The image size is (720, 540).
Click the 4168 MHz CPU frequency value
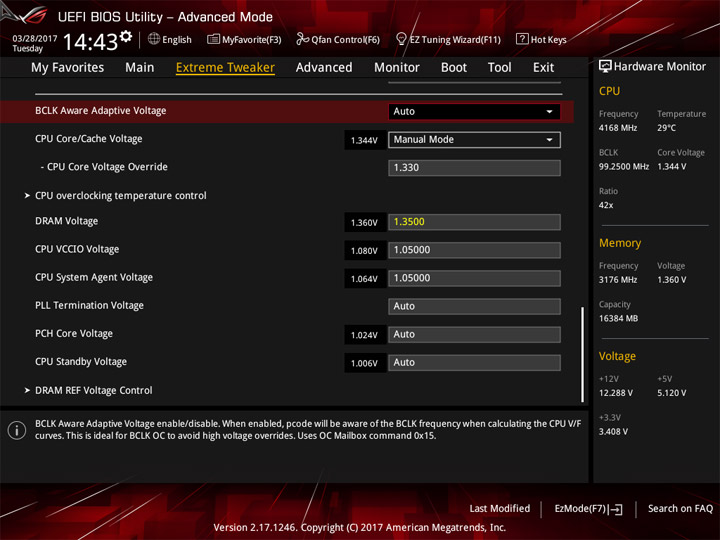click(x=618, y=128)
